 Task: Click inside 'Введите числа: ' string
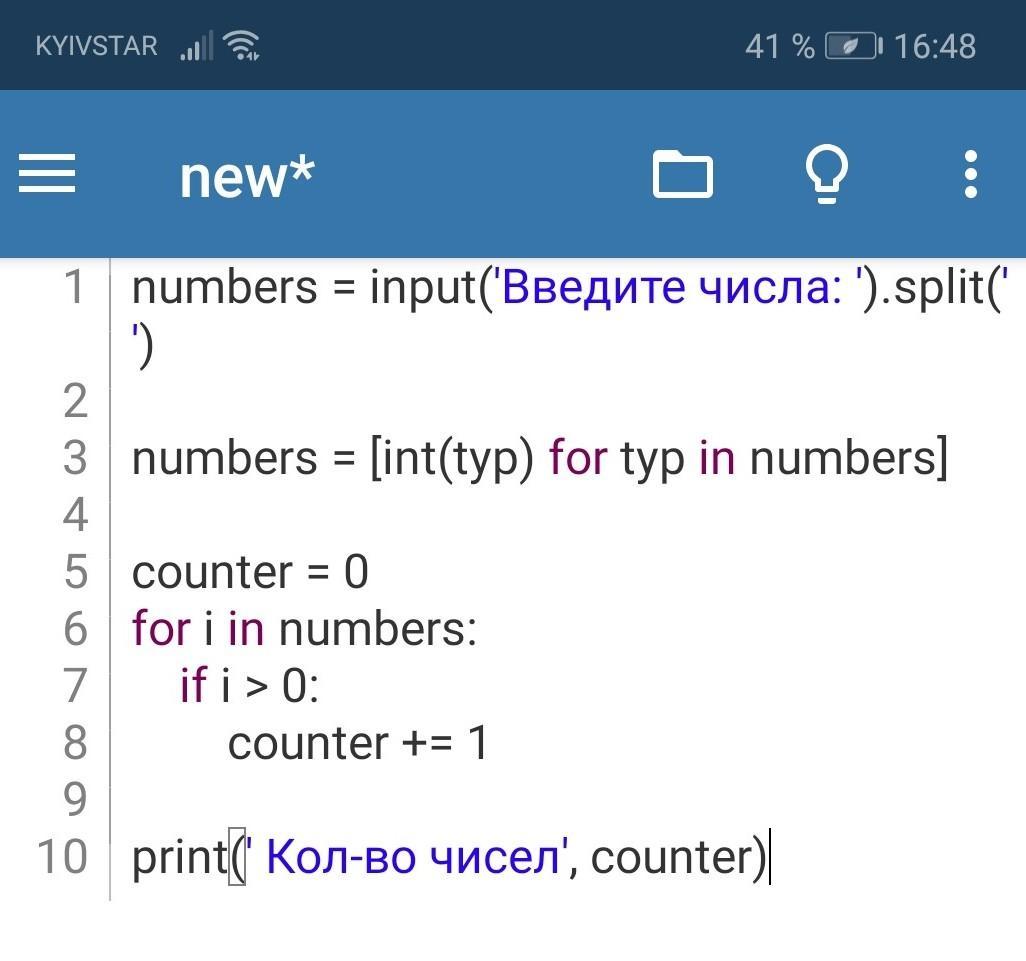[672, 288]
